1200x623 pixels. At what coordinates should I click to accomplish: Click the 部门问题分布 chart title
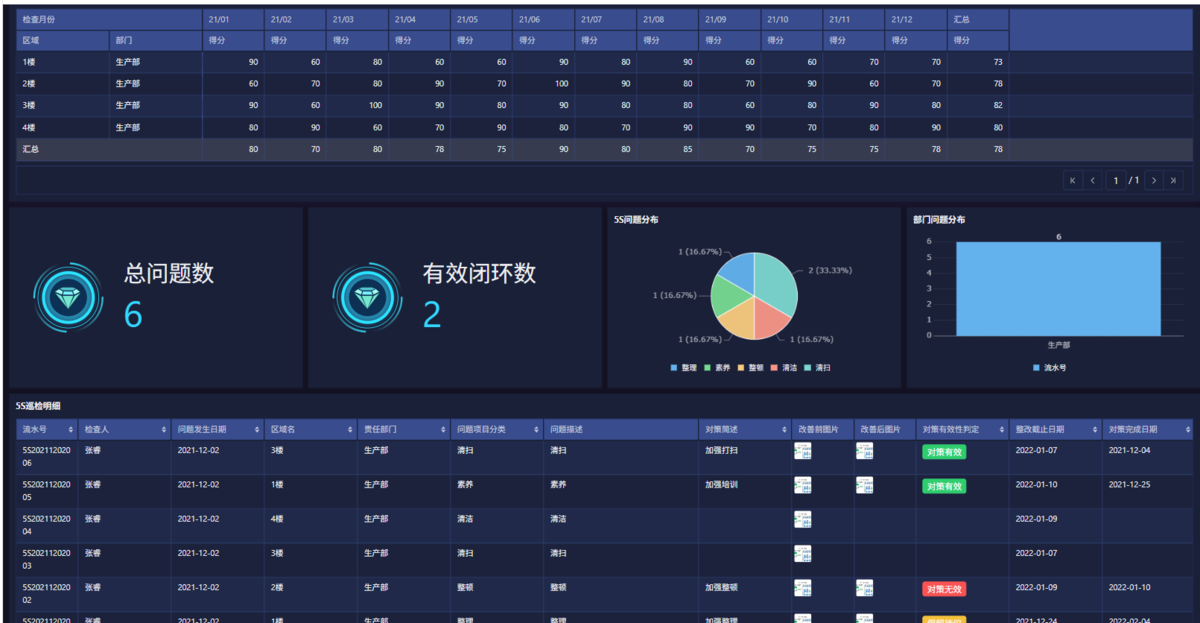pyautogui.click(x=939, y=219)
